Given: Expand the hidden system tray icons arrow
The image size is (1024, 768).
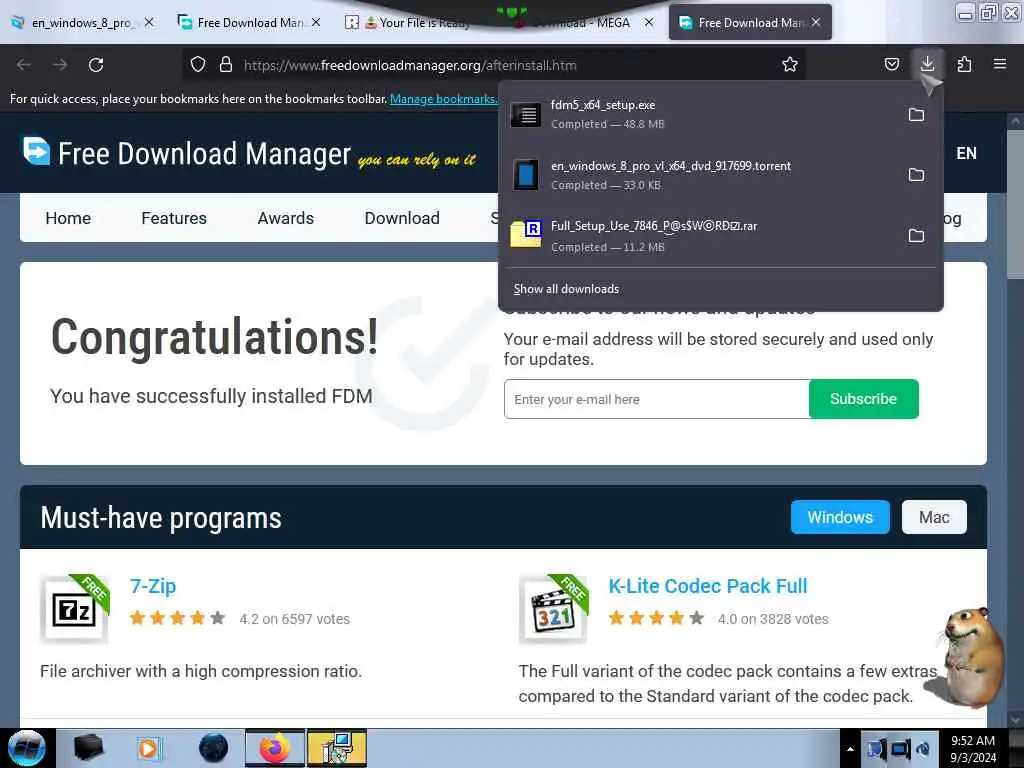Looking at the screenshot, I should [x=850, y=749].
